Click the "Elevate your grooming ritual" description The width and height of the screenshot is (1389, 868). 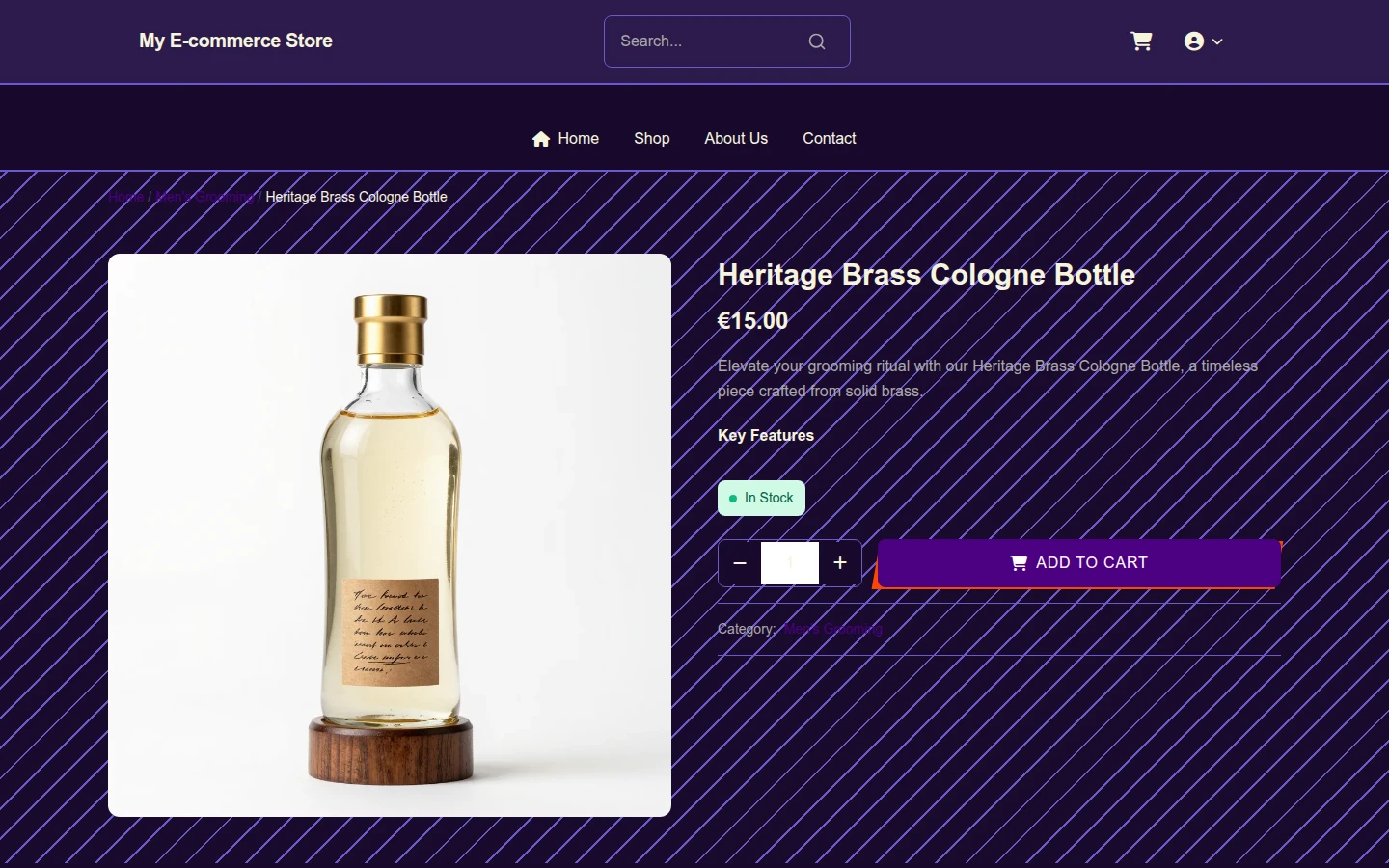[x=988, y=379]
